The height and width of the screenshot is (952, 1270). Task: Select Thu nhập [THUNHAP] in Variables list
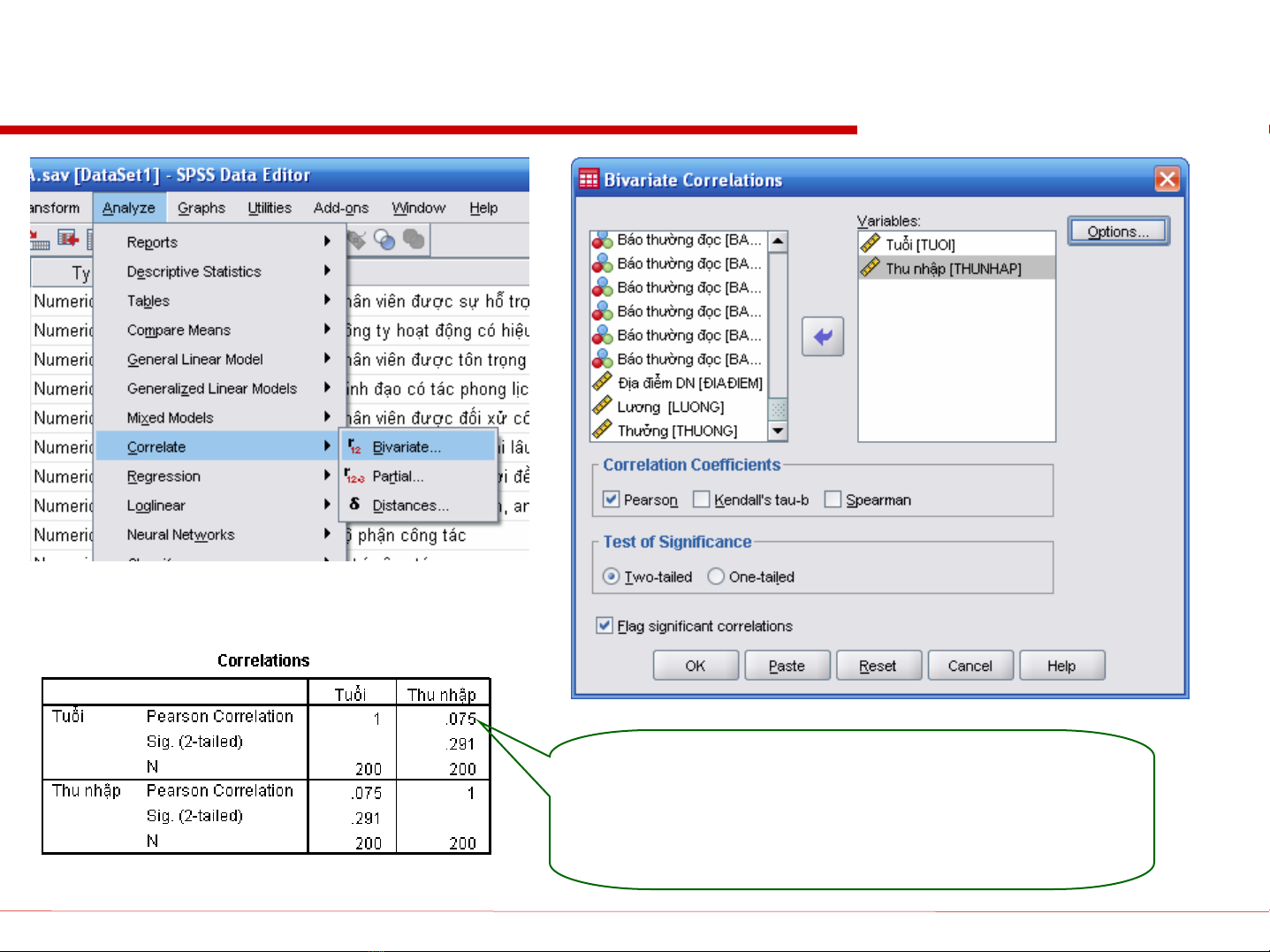pyautogui.click(x=954, y=269)
